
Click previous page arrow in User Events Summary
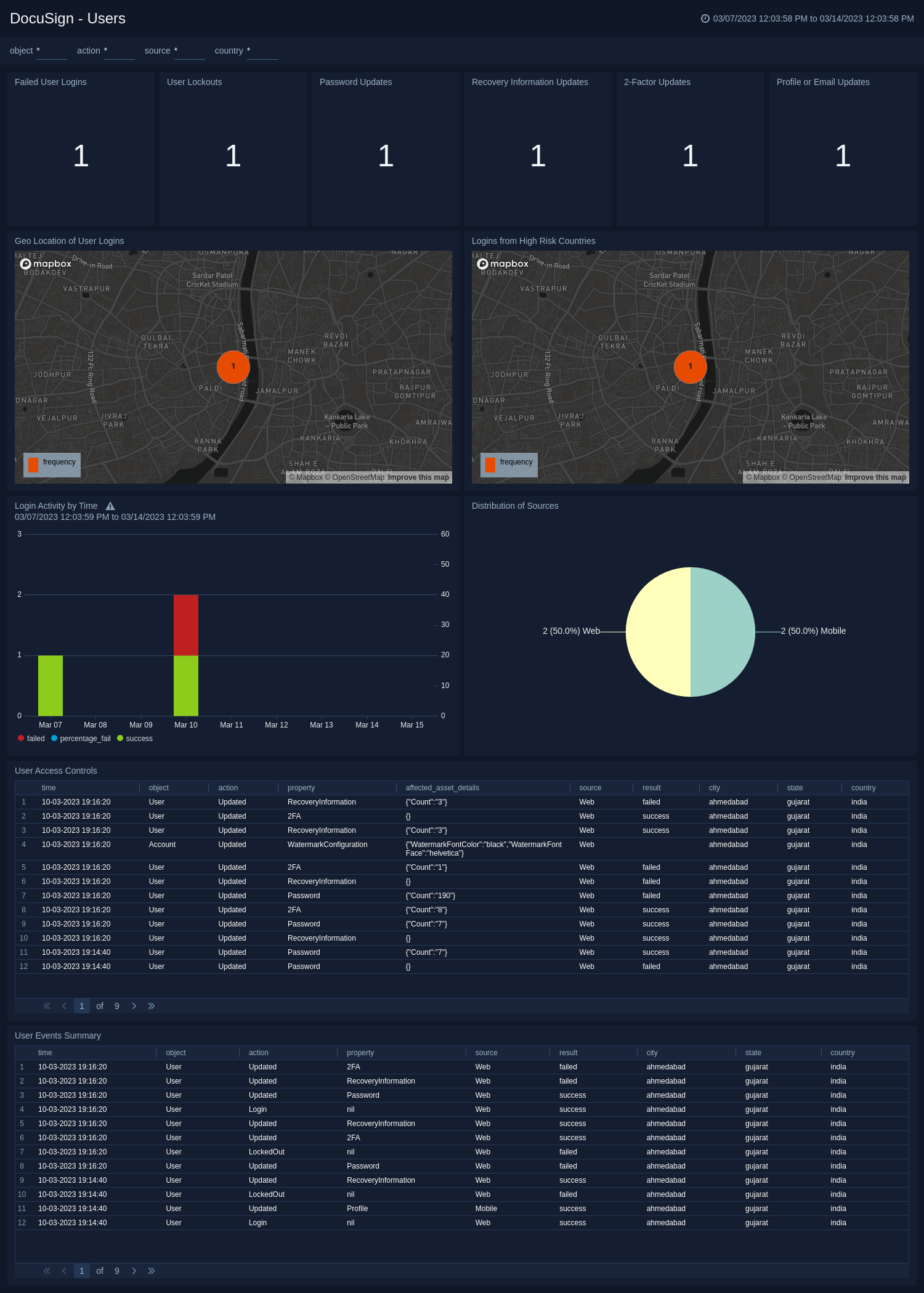click(x=64, y=1271)
